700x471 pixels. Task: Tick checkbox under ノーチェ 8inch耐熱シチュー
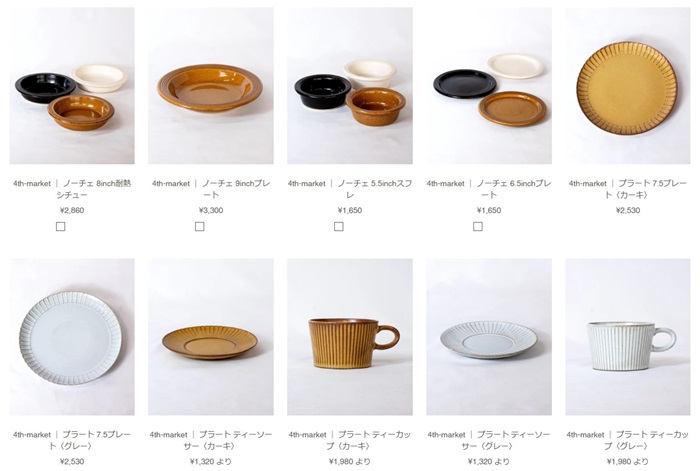point(61,227)
